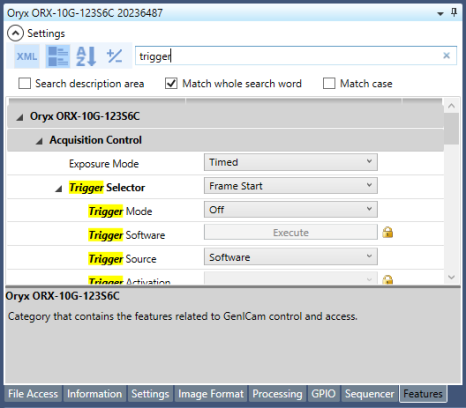
Task: Enable Match case checkbox
Action: point(329,83)
